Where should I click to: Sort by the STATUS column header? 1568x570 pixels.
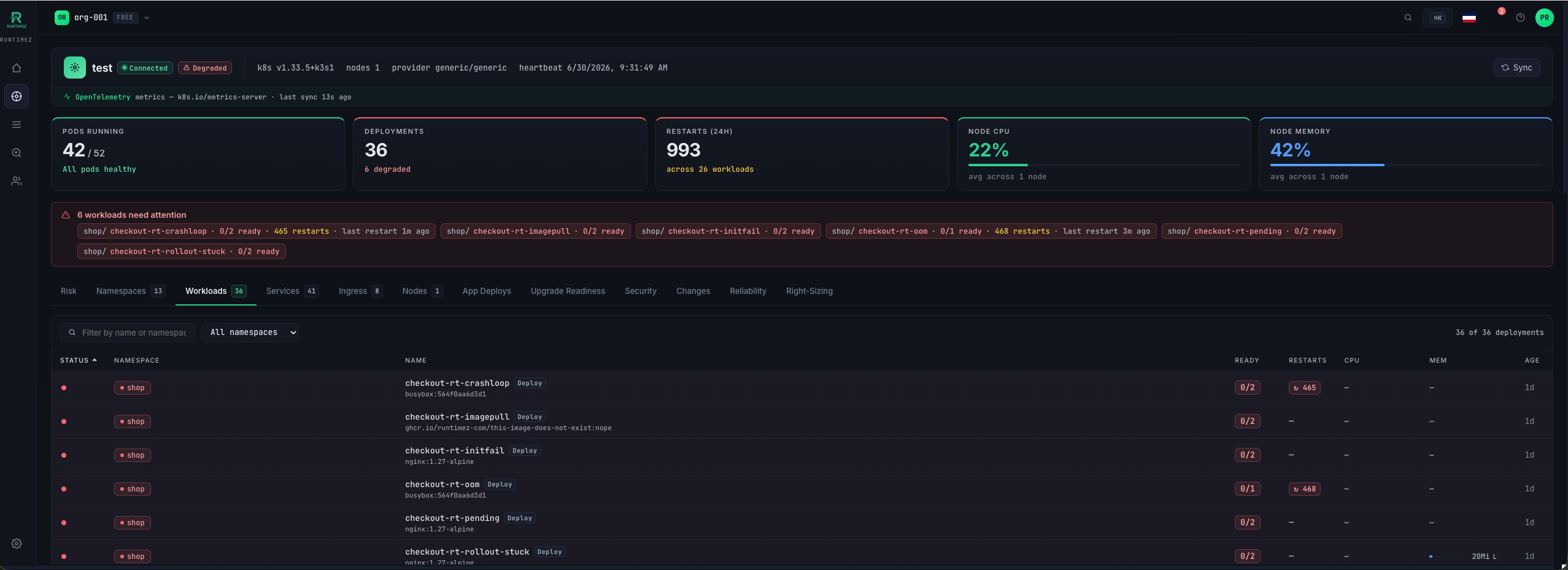[x=79, y=360]
